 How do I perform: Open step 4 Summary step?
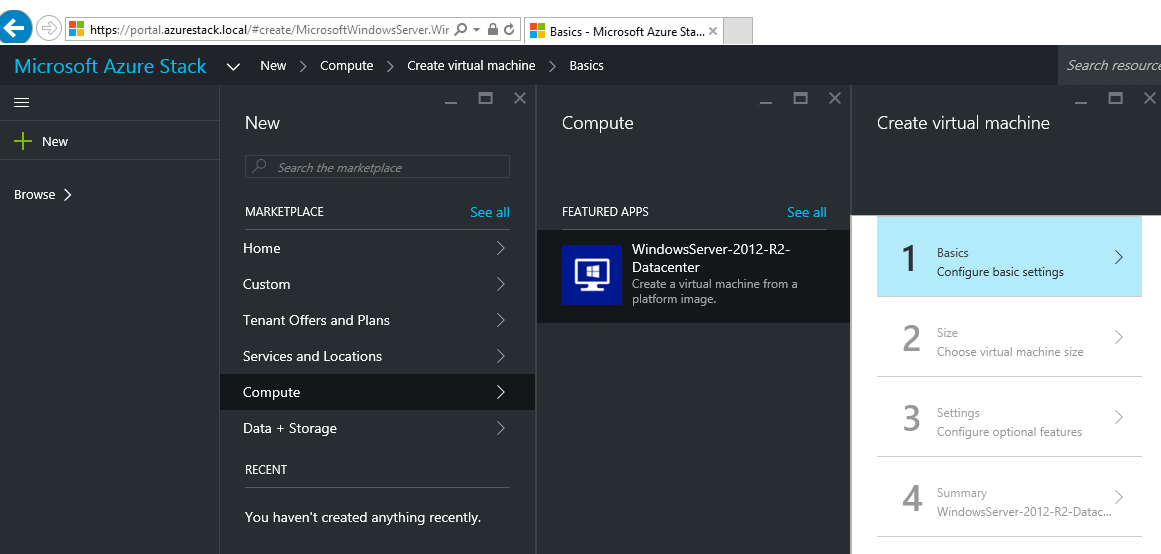tap(1009, 497)
